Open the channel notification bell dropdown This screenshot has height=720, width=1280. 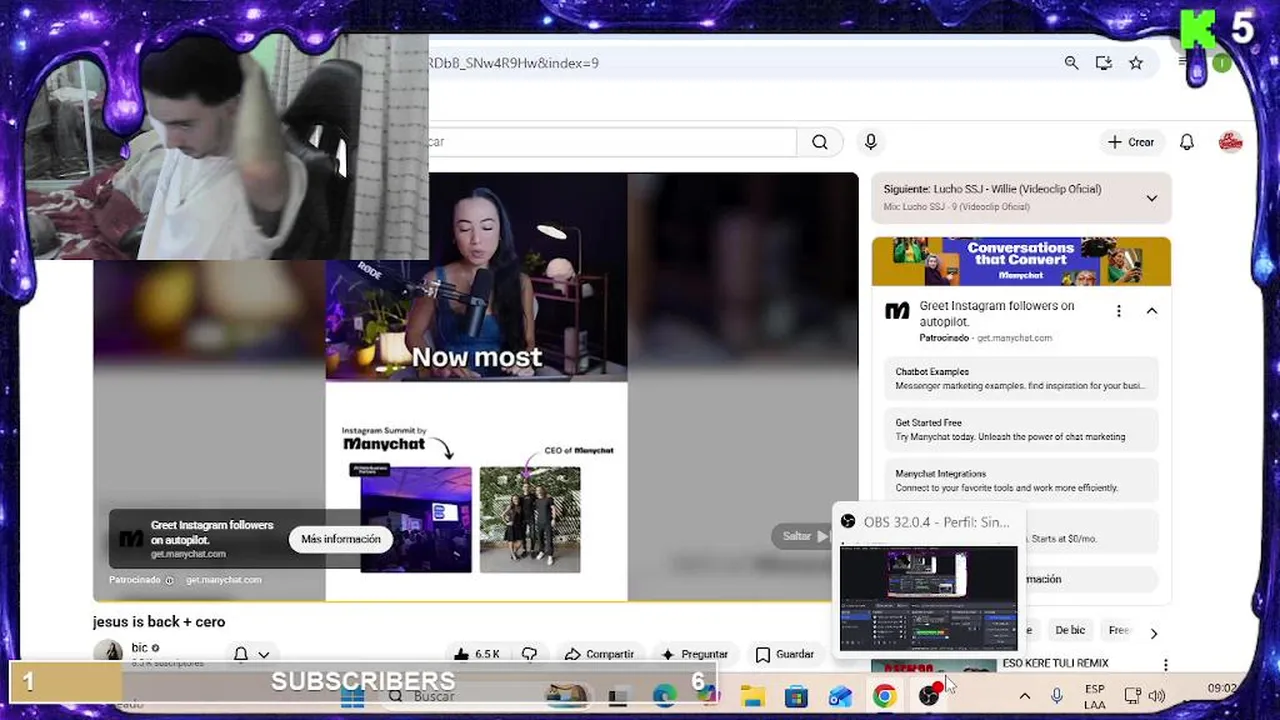coord(252,654)
